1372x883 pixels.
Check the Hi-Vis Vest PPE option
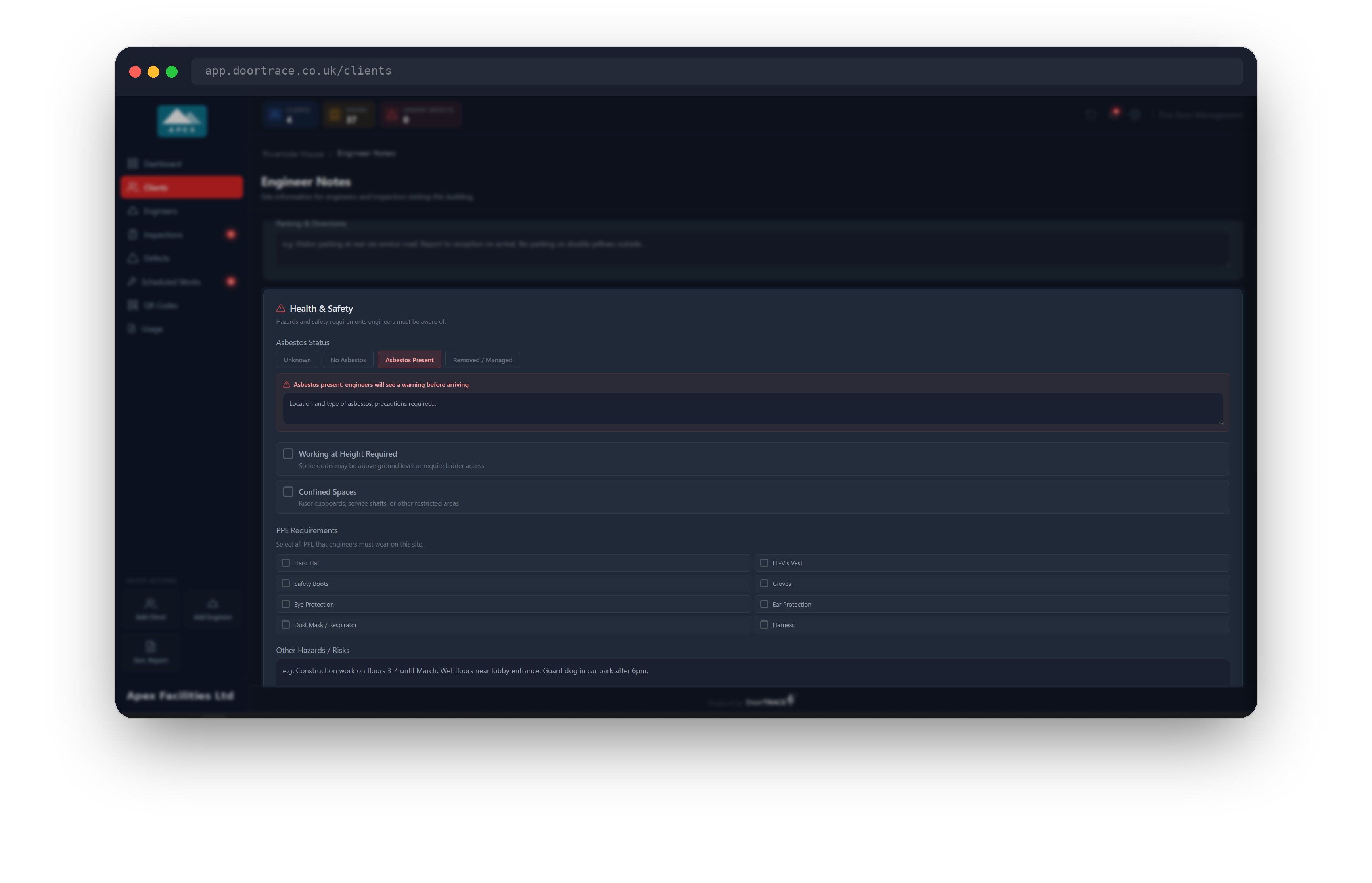[764, 562]
